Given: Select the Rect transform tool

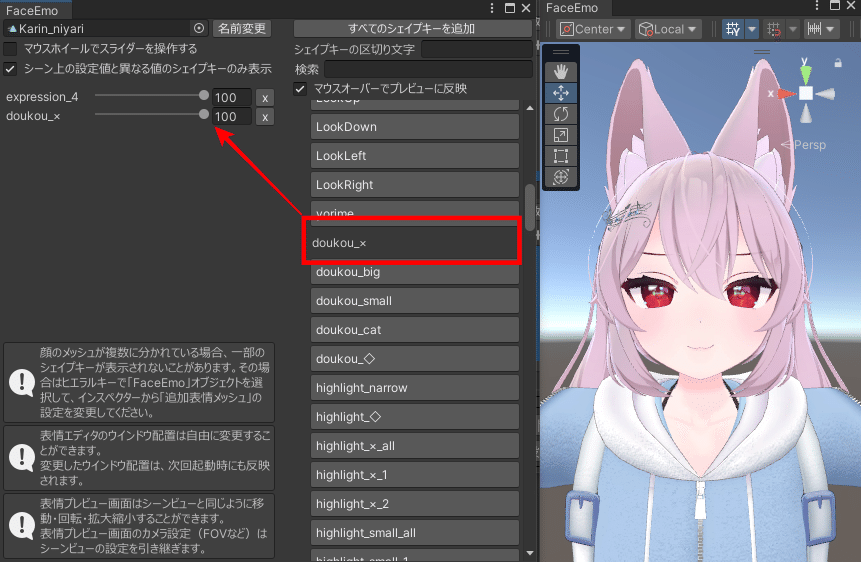Looking at the screenshot, I should (561, 155).
